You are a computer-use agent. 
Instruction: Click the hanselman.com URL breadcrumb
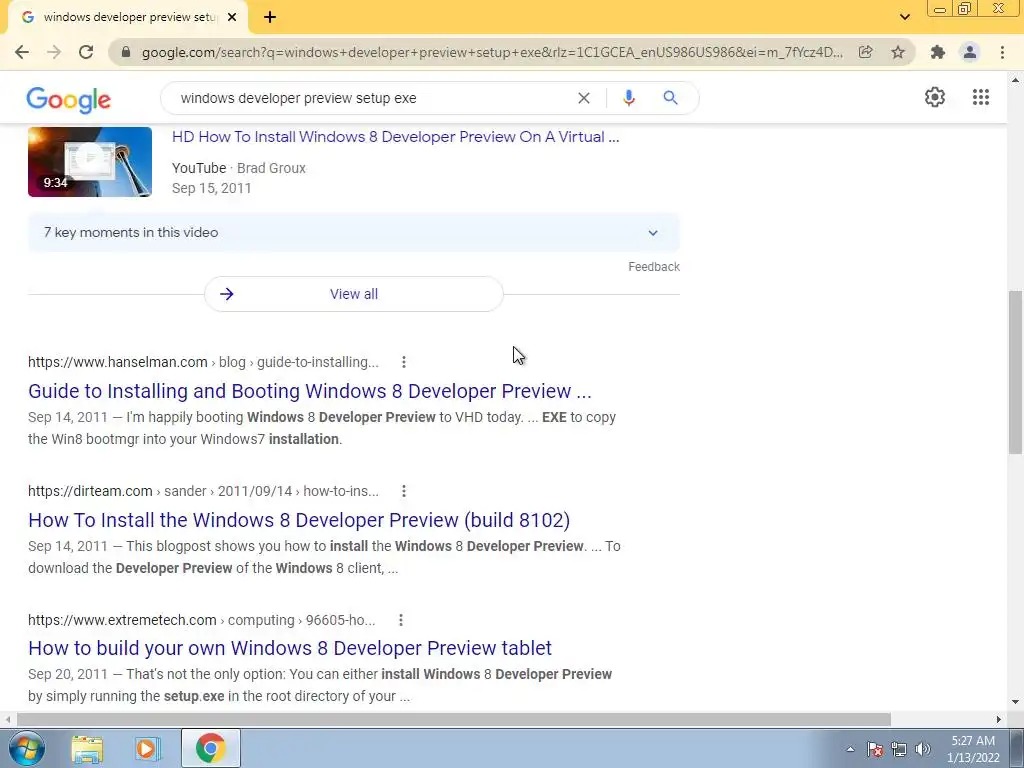pyautogui.click(x=203, y=362)
